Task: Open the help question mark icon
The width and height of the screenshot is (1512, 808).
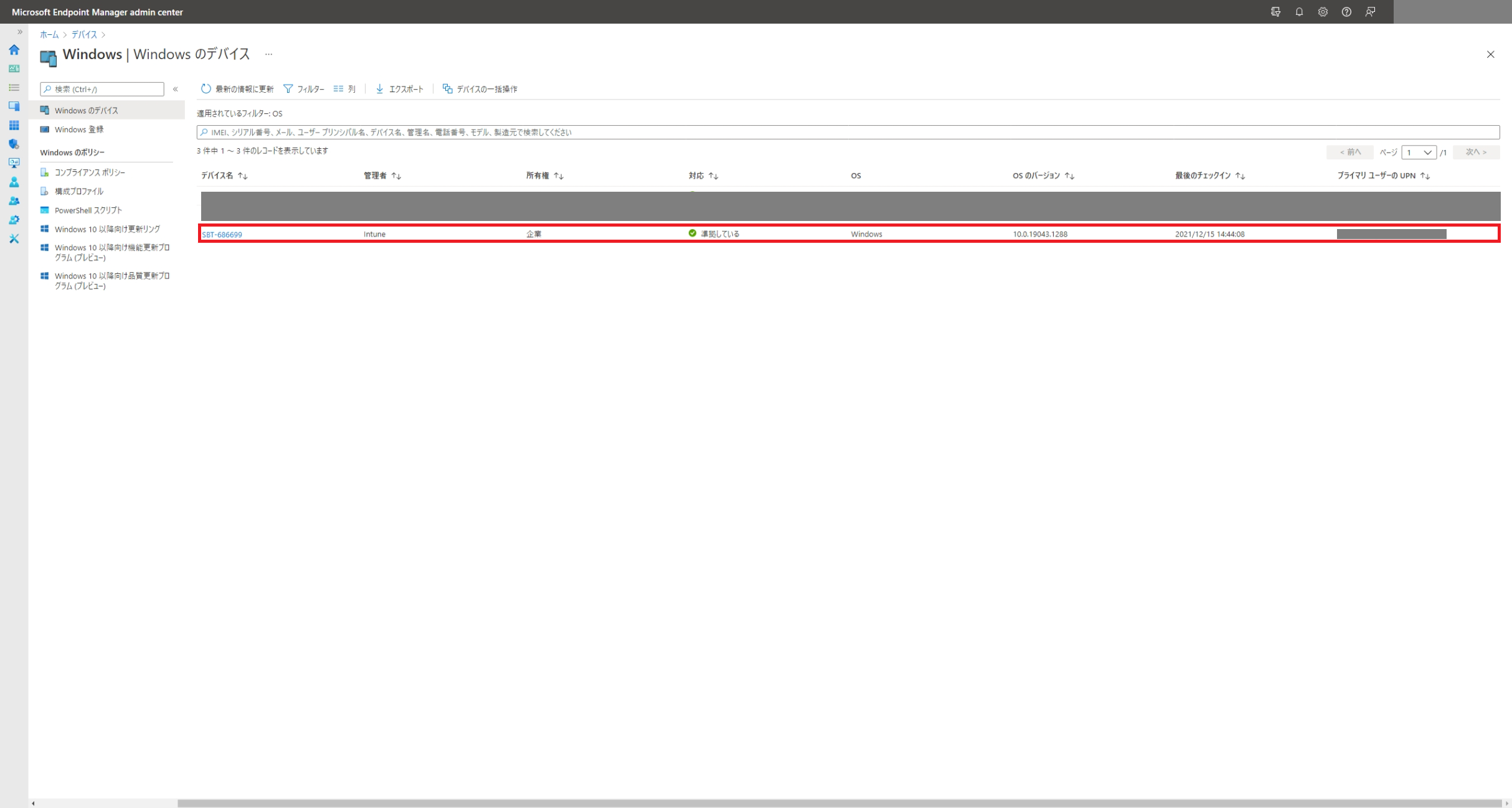Action: 1346,12
